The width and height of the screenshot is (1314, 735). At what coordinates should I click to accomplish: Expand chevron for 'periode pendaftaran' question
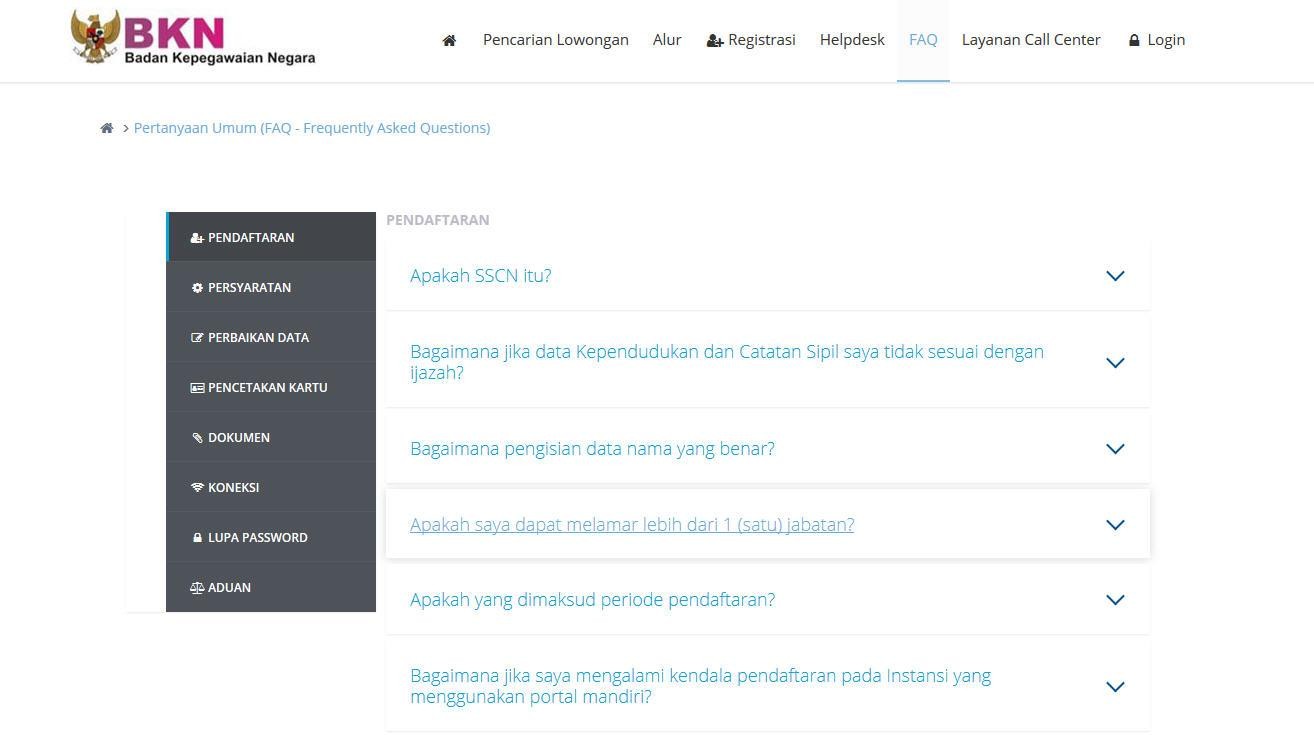(1115, 600)
